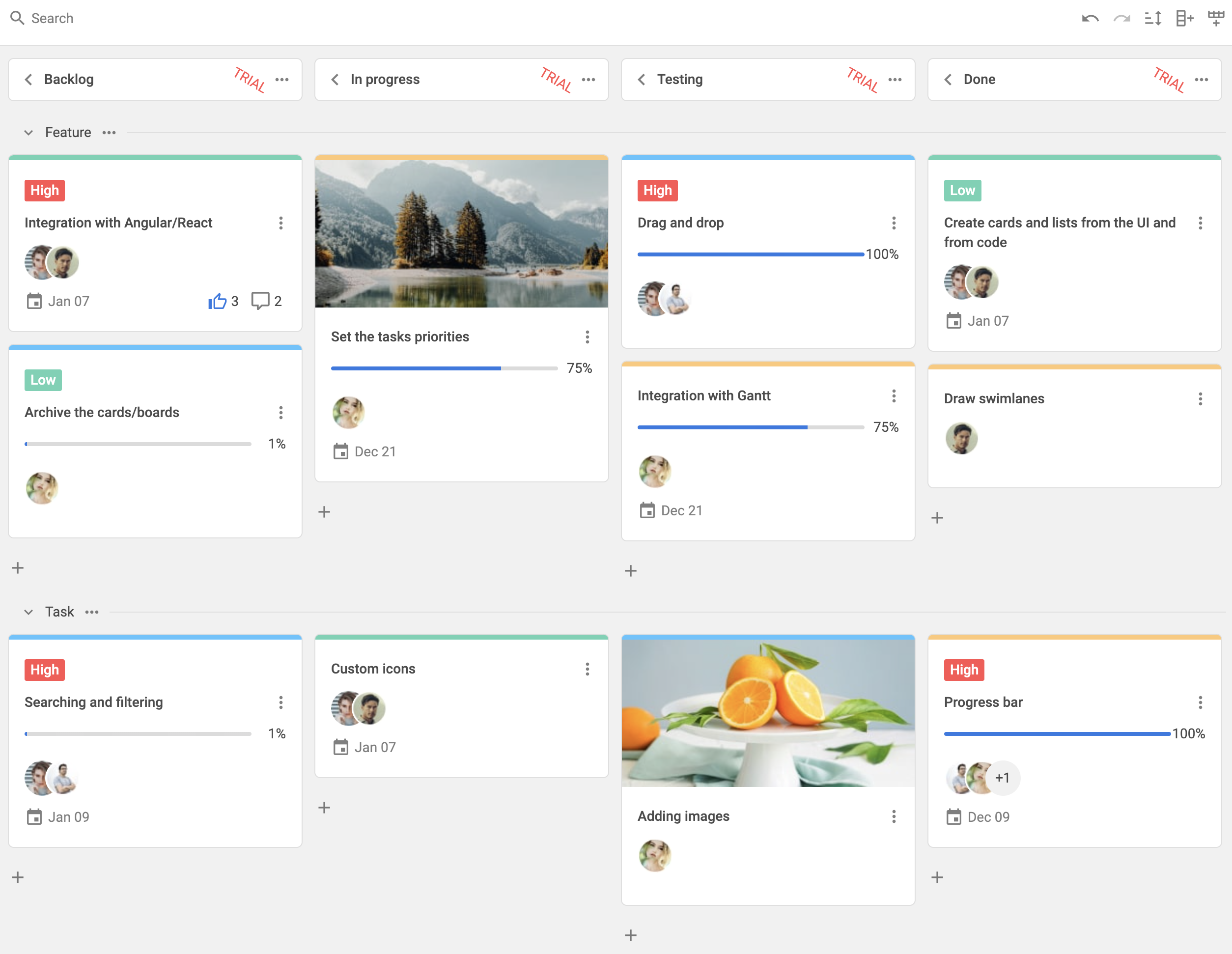The image size is (1232, 954).
Task: Open the sort options icon
Action: click(x=1153, y=19)
